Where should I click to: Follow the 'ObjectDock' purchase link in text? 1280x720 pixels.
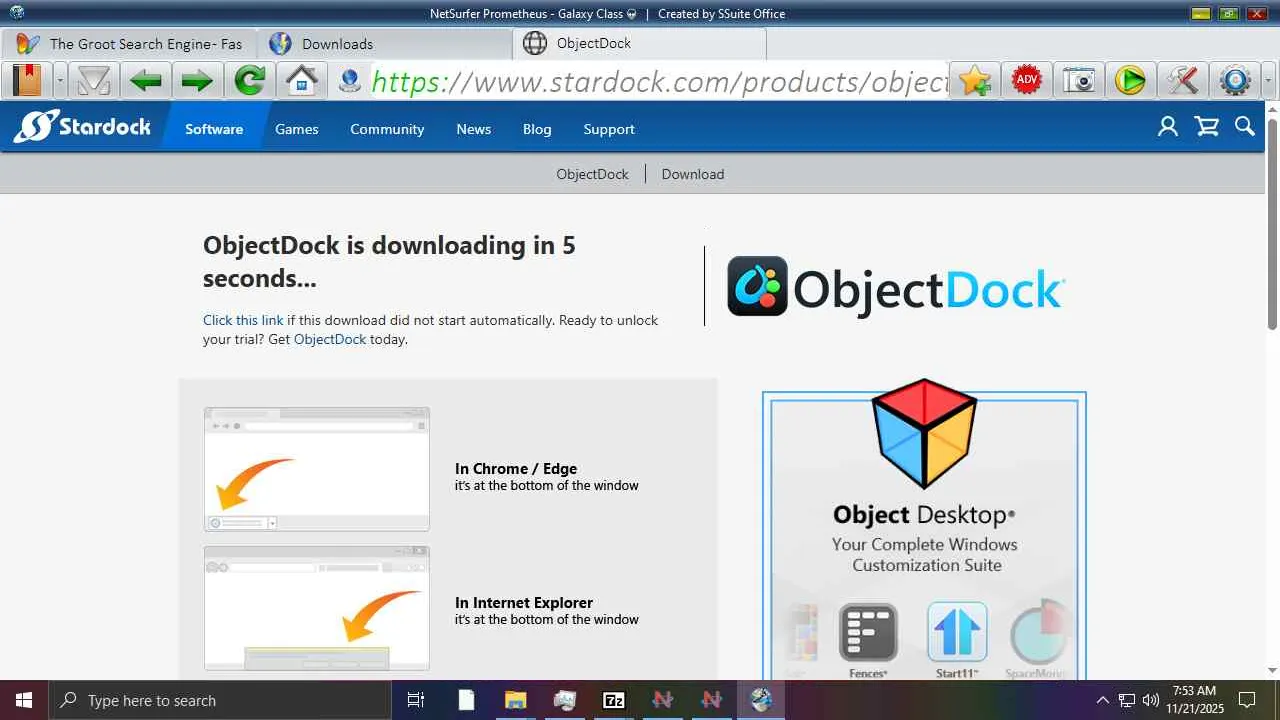pos(330,339)
